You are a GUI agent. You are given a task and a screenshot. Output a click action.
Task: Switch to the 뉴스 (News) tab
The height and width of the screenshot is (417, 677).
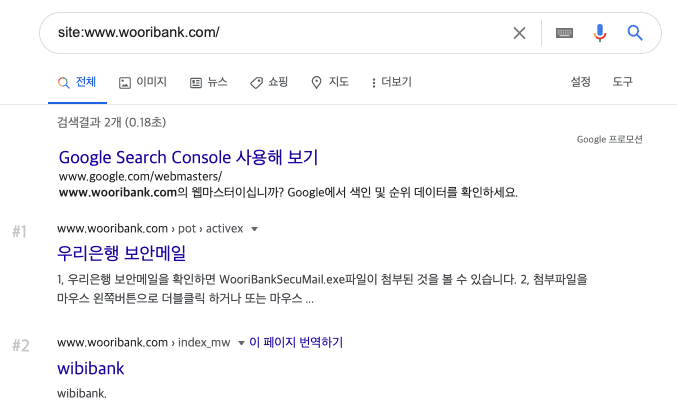pyautogui.click(x=208, y=82)
